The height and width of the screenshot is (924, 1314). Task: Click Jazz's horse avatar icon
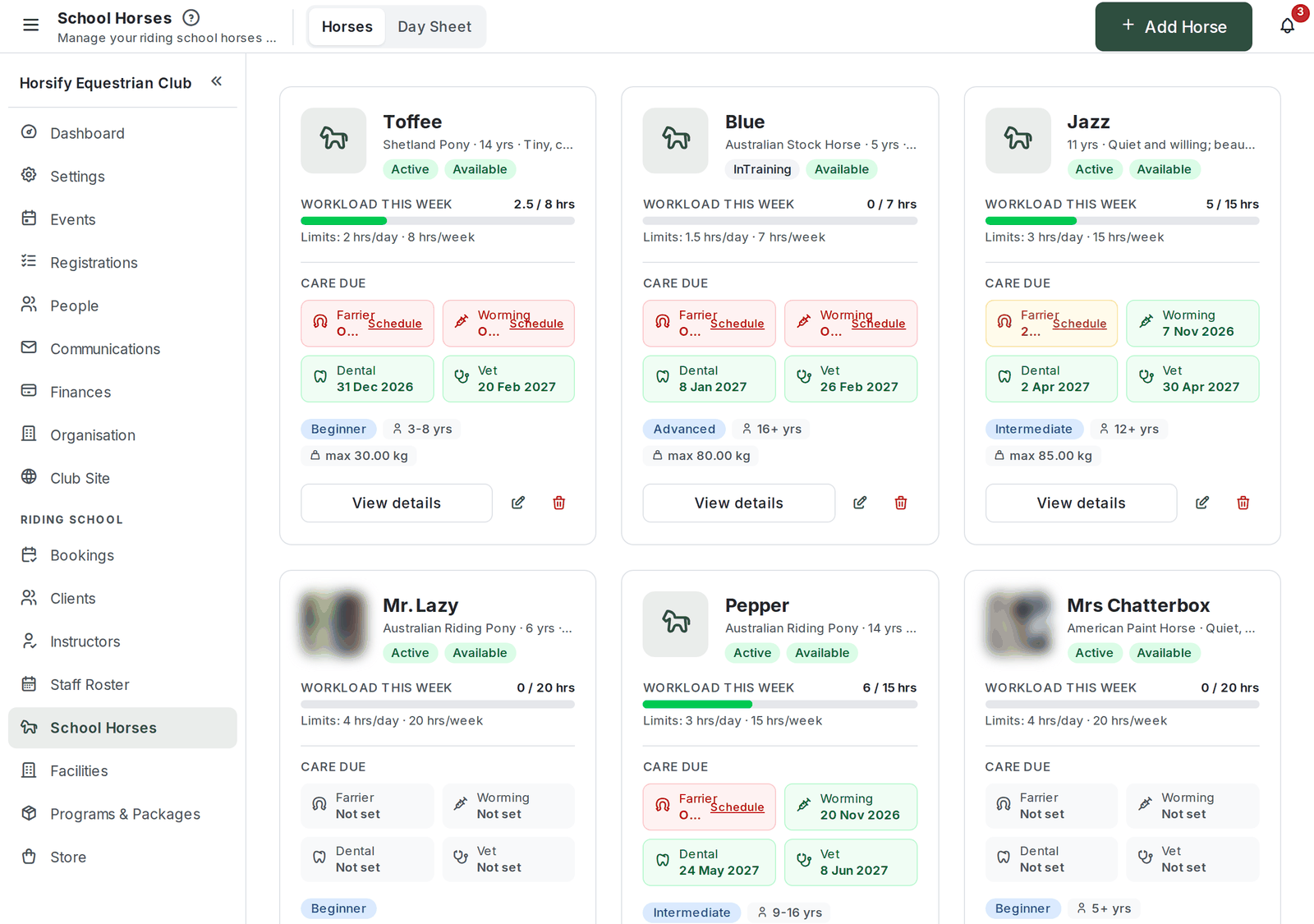click(1018, 140)
